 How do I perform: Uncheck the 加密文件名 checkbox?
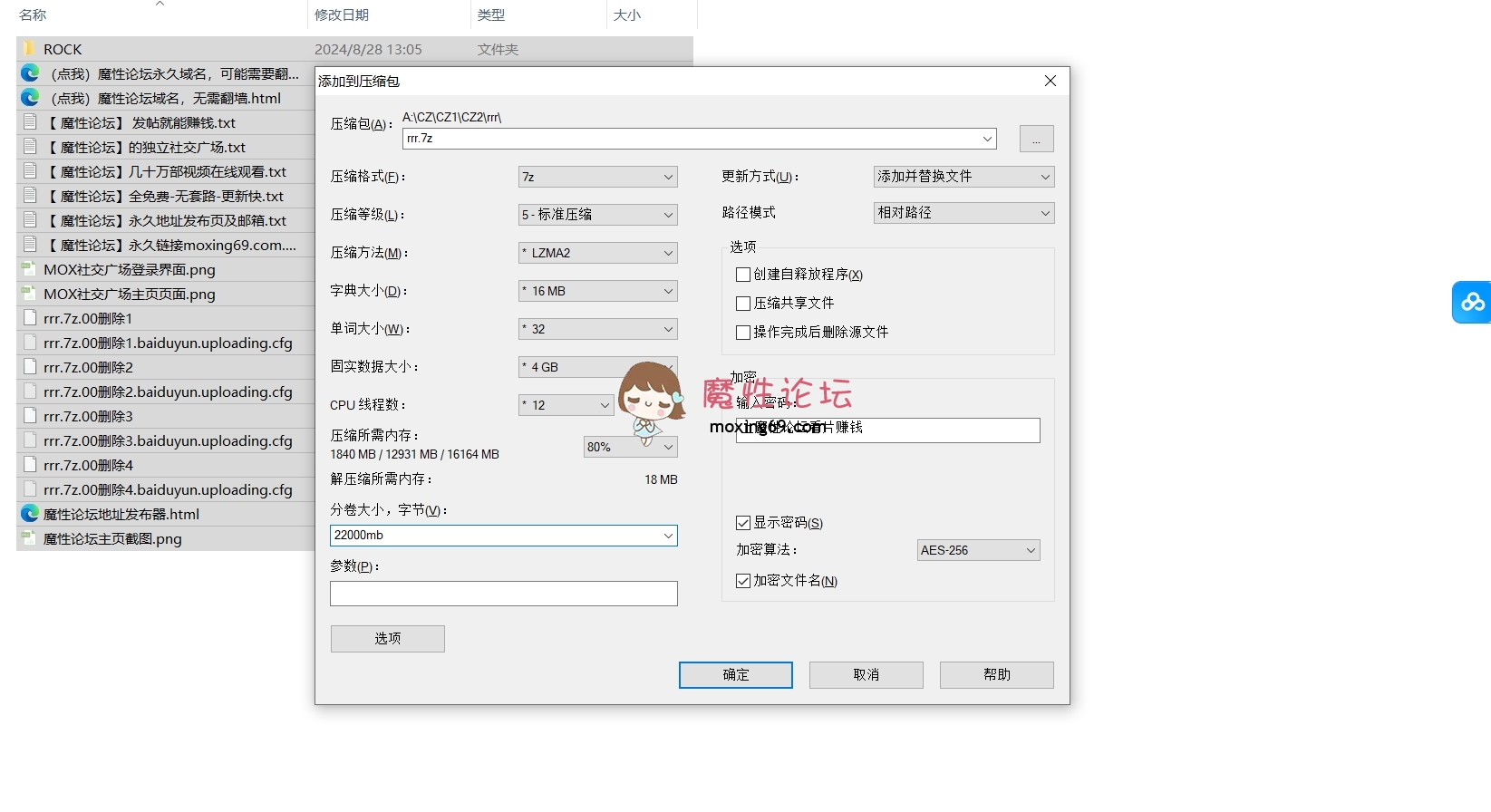[743, 581]
